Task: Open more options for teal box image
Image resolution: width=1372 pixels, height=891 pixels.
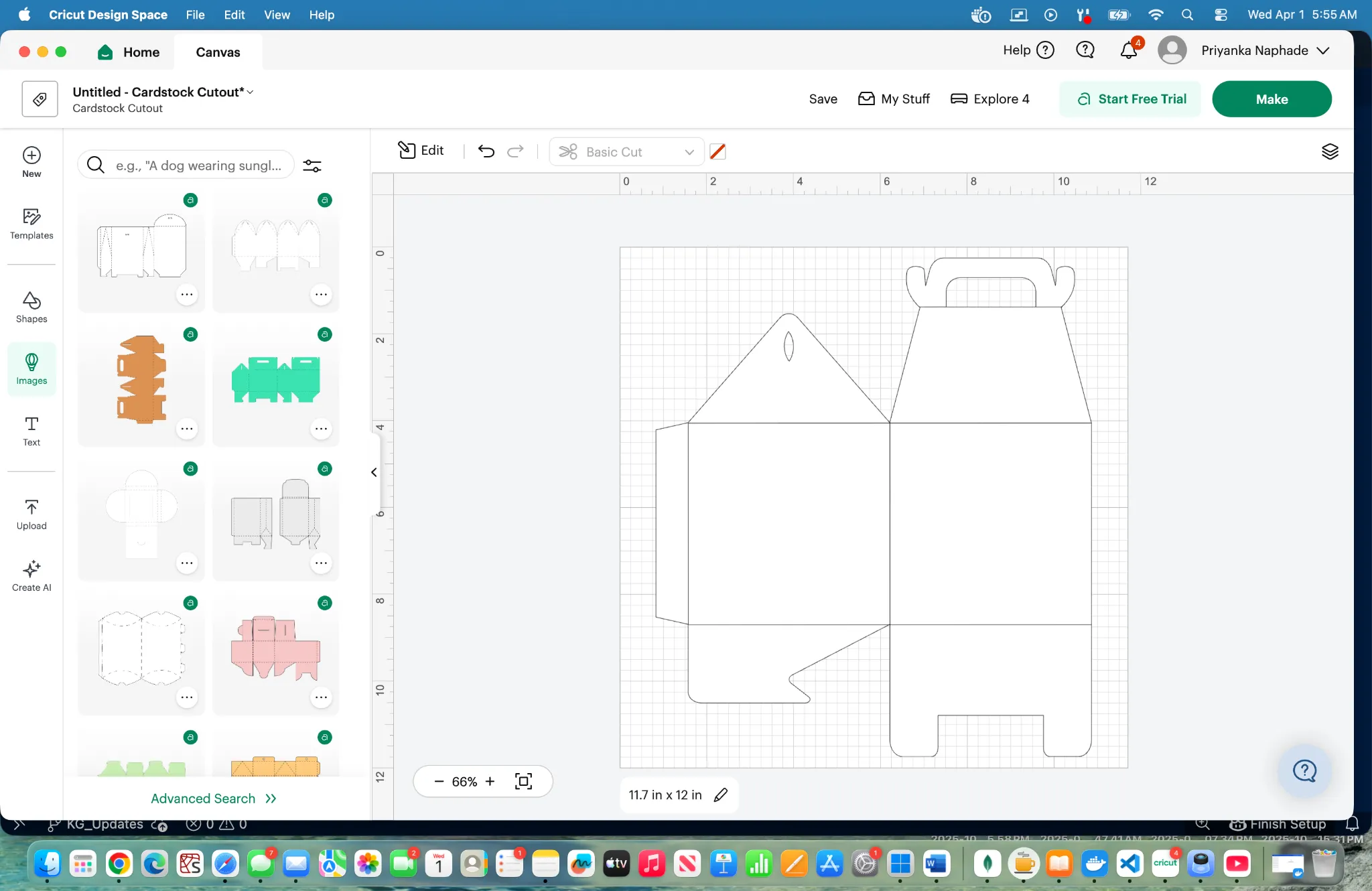Action: (x=322, y=429)
